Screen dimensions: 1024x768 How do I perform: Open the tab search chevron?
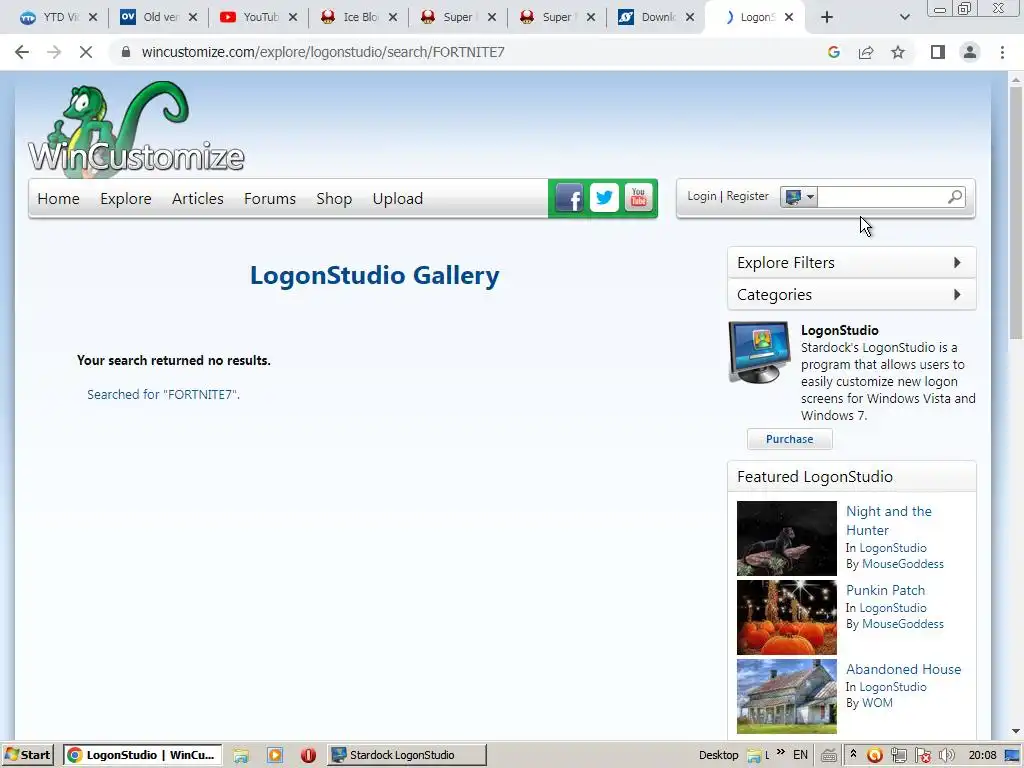point(904,17)
